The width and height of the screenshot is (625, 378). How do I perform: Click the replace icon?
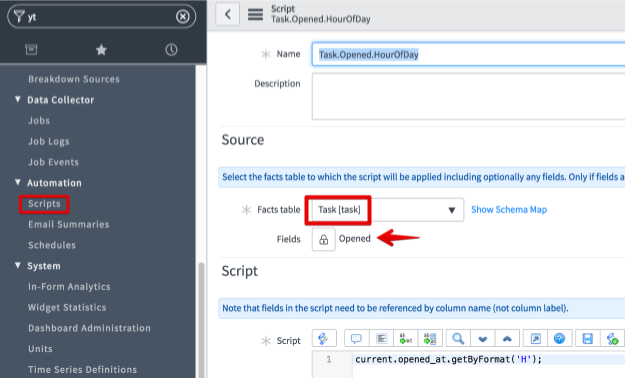tap(406, 339)
